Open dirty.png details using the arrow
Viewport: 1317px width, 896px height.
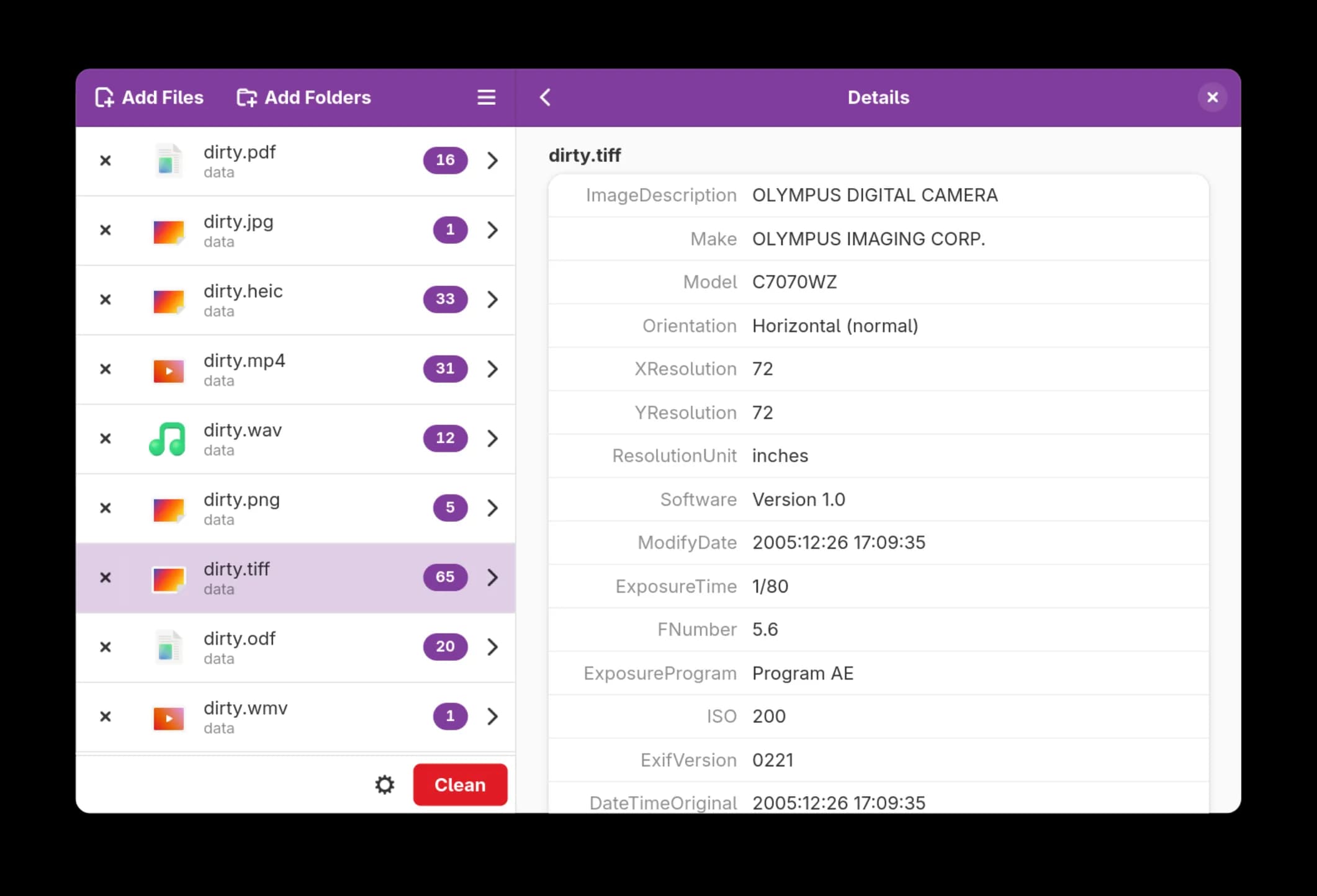tap(493, 508)
